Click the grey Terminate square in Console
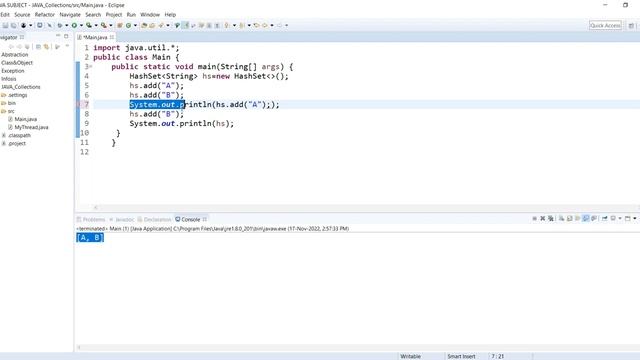 [534, 219]
